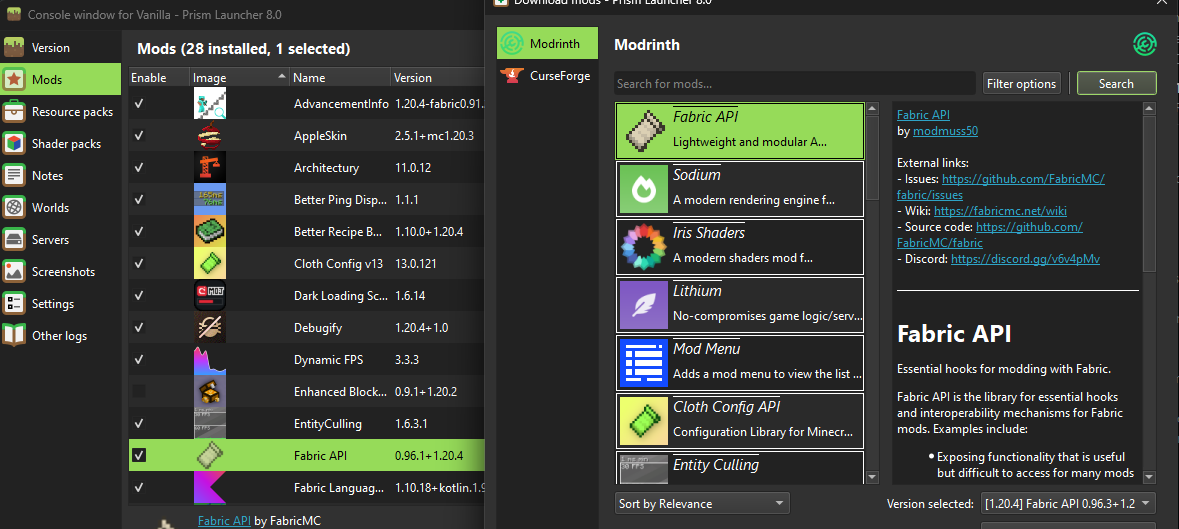Screen dimensions: 1179x529
Task: Sort mods by Image column header
Action: click(x=239, y=77)
